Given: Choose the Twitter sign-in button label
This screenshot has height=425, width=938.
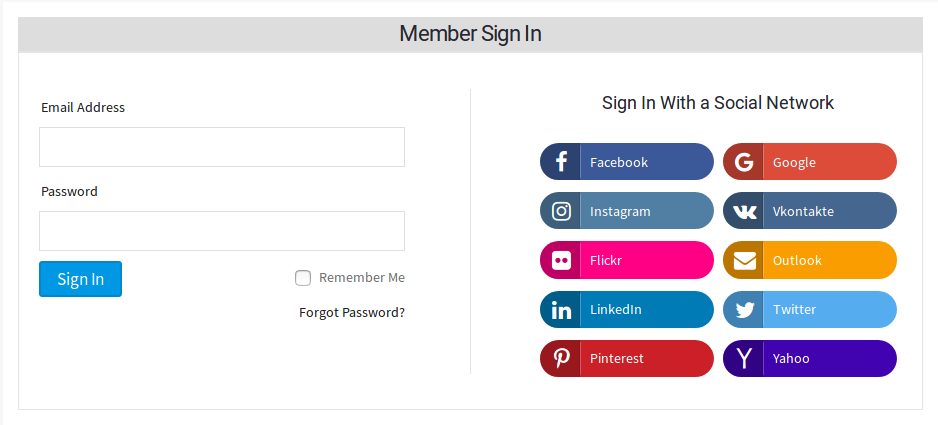Looking at the screenshot, I should coord(794,309).
